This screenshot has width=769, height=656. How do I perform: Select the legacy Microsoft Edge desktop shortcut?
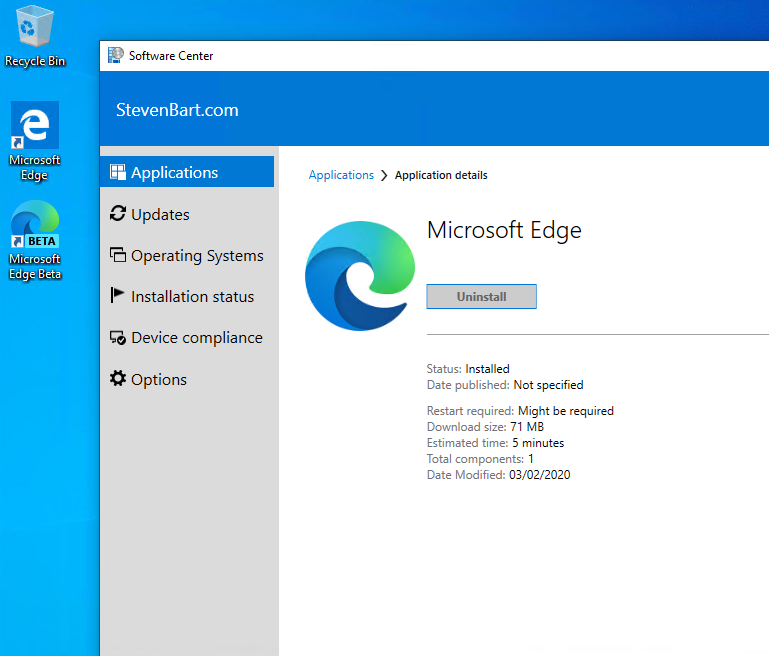click(x=34, y=141)
